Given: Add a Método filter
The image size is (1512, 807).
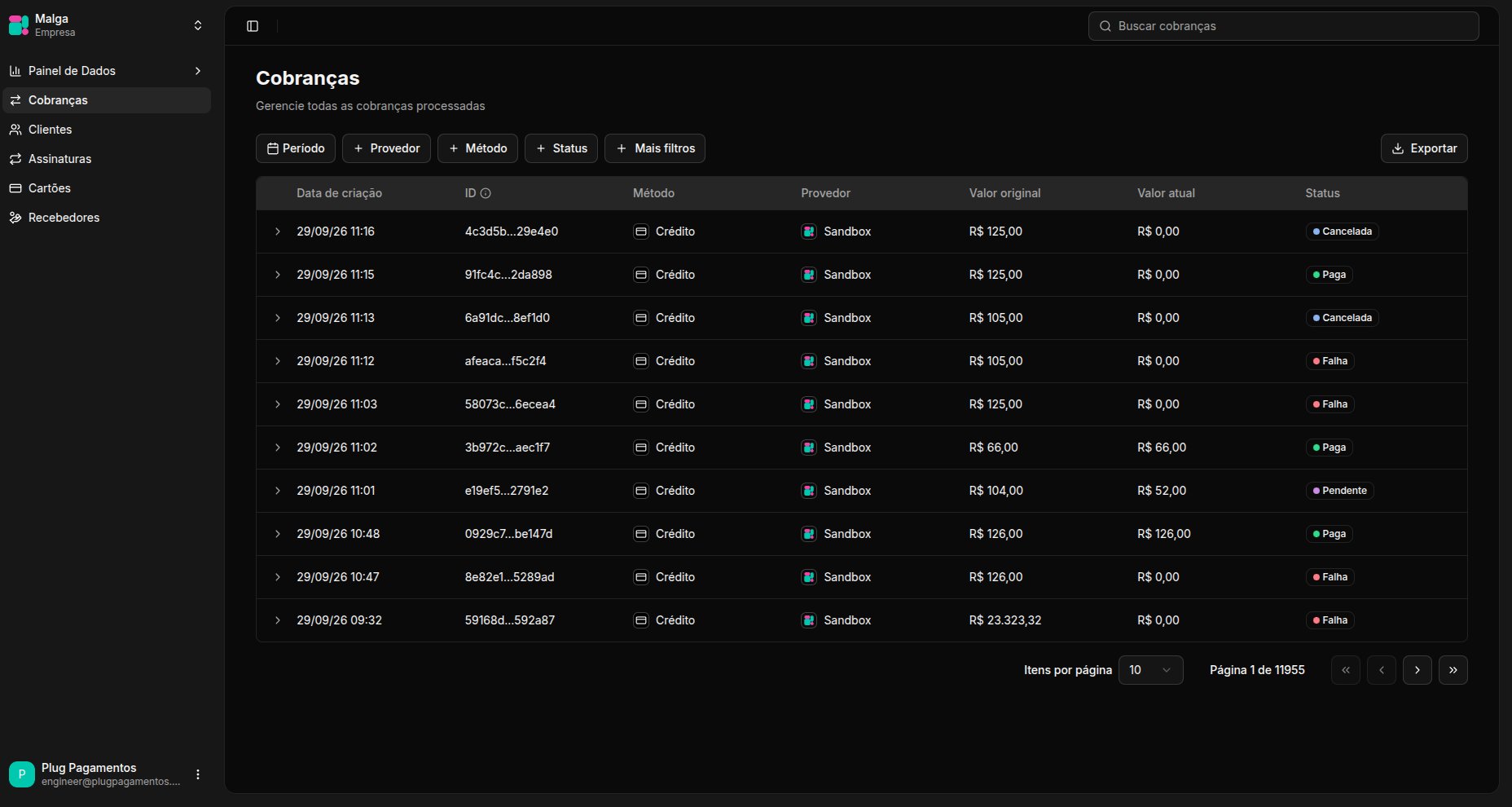Looking at the screenshot, I should (x=477, y=148).
